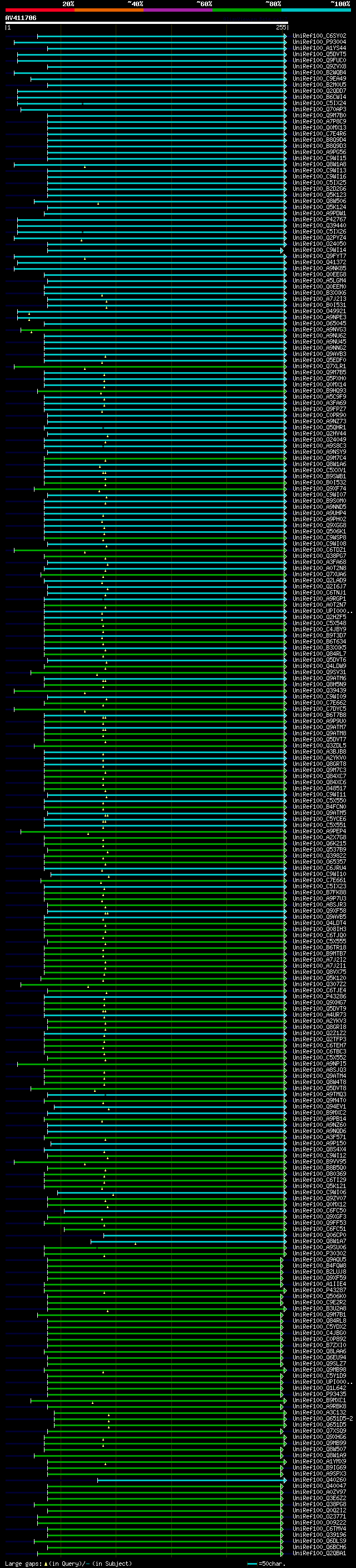Open UniRef100_Q4LDW9 entry

(319, 666)
